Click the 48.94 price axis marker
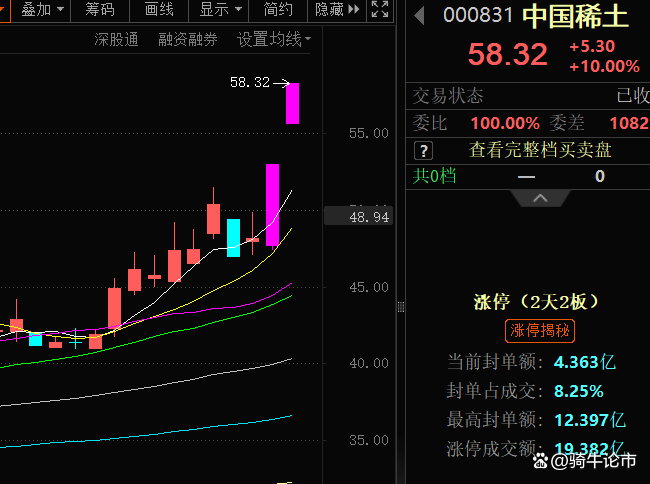Viewport: 650px width, 484px height. [358, 217]
